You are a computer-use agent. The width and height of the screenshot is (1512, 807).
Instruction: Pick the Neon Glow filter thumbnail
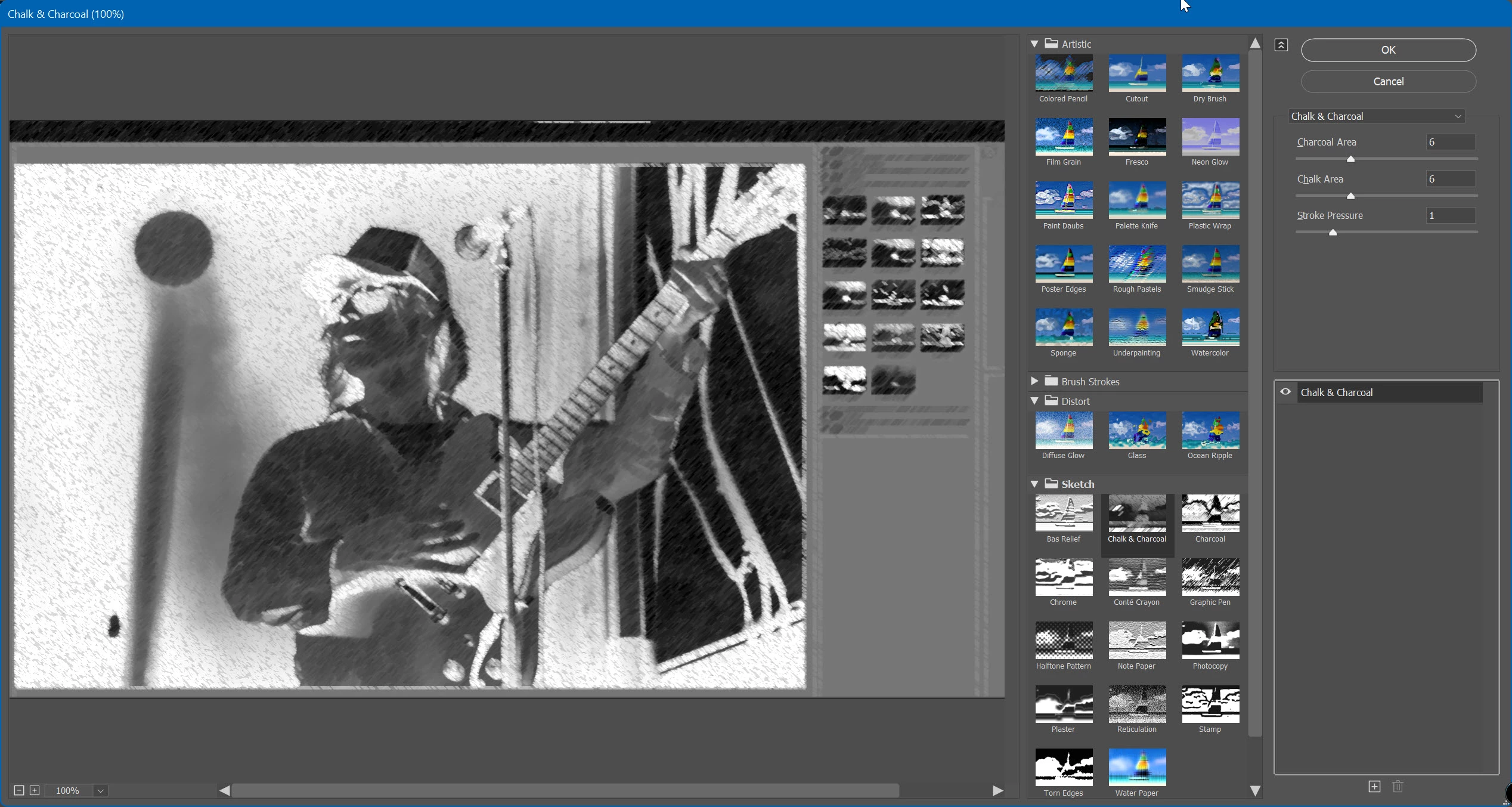1210,137
